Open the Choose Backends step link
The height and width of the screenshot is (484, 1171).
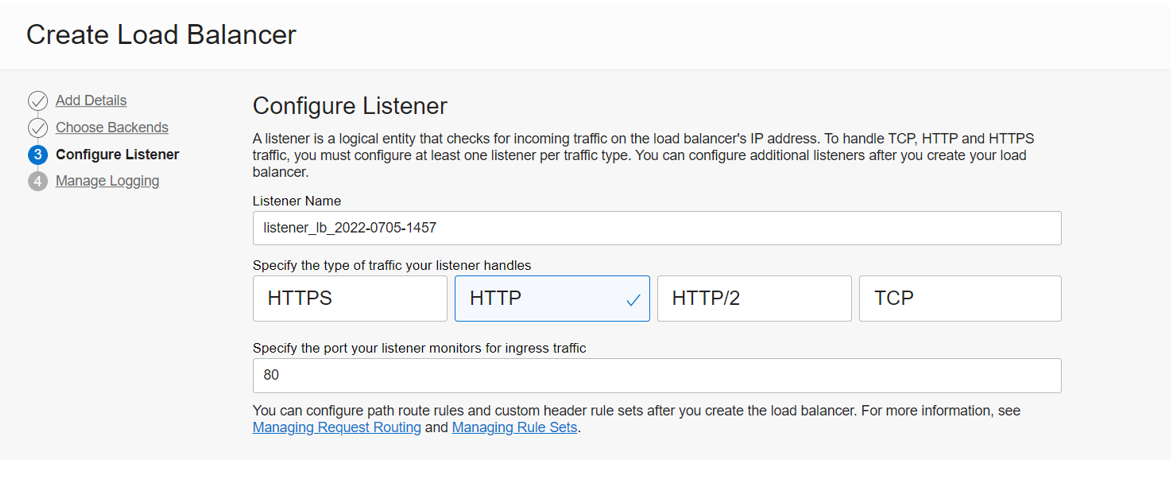[112, 127]
